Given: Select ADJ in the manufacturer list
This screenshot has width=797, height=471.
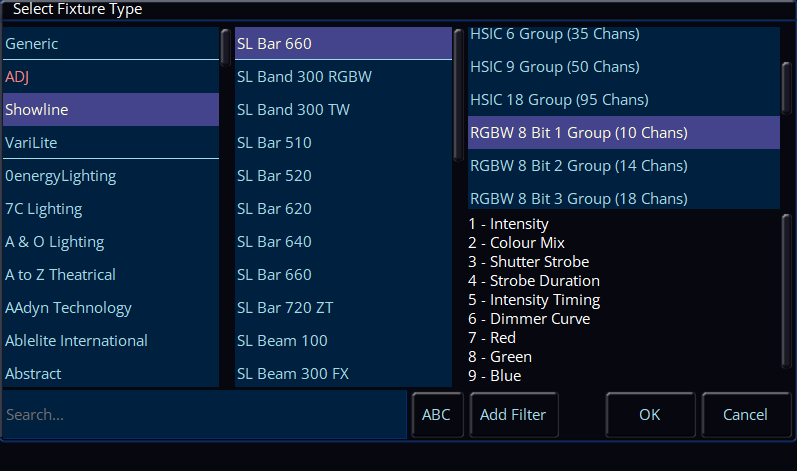Looking at the screenshot, I should pyautogui.click(x=111, y=77).
